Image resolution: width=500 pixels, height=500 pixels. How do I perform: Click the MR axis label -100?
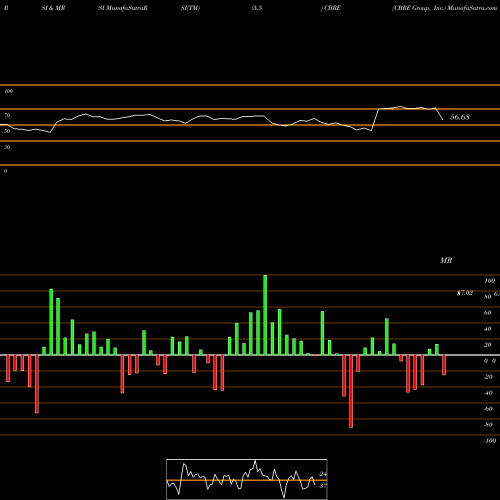point(490,441)
